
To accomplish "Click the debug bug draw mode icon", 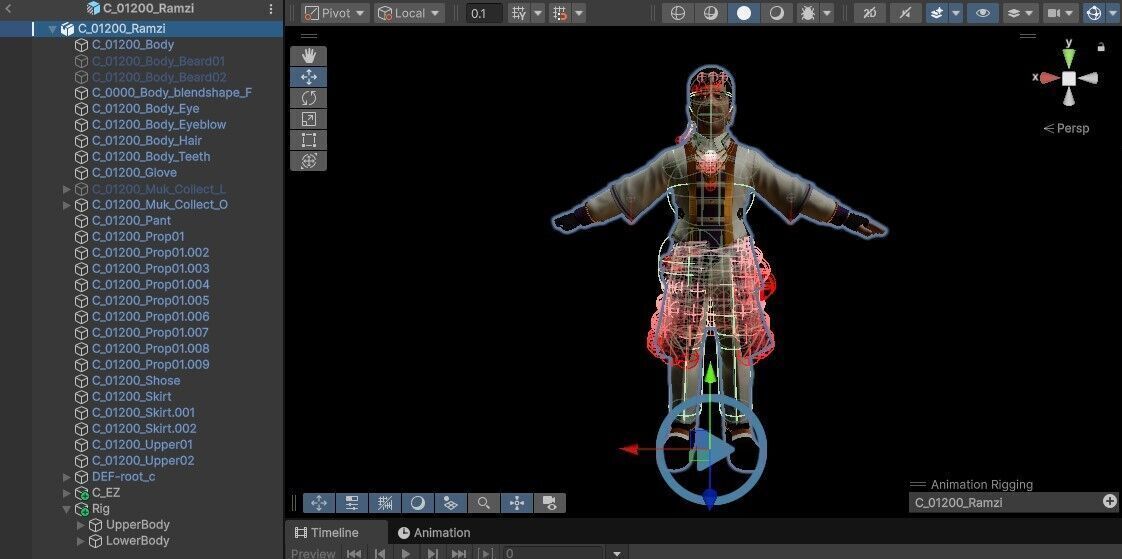I will click(x=808, y=13).
